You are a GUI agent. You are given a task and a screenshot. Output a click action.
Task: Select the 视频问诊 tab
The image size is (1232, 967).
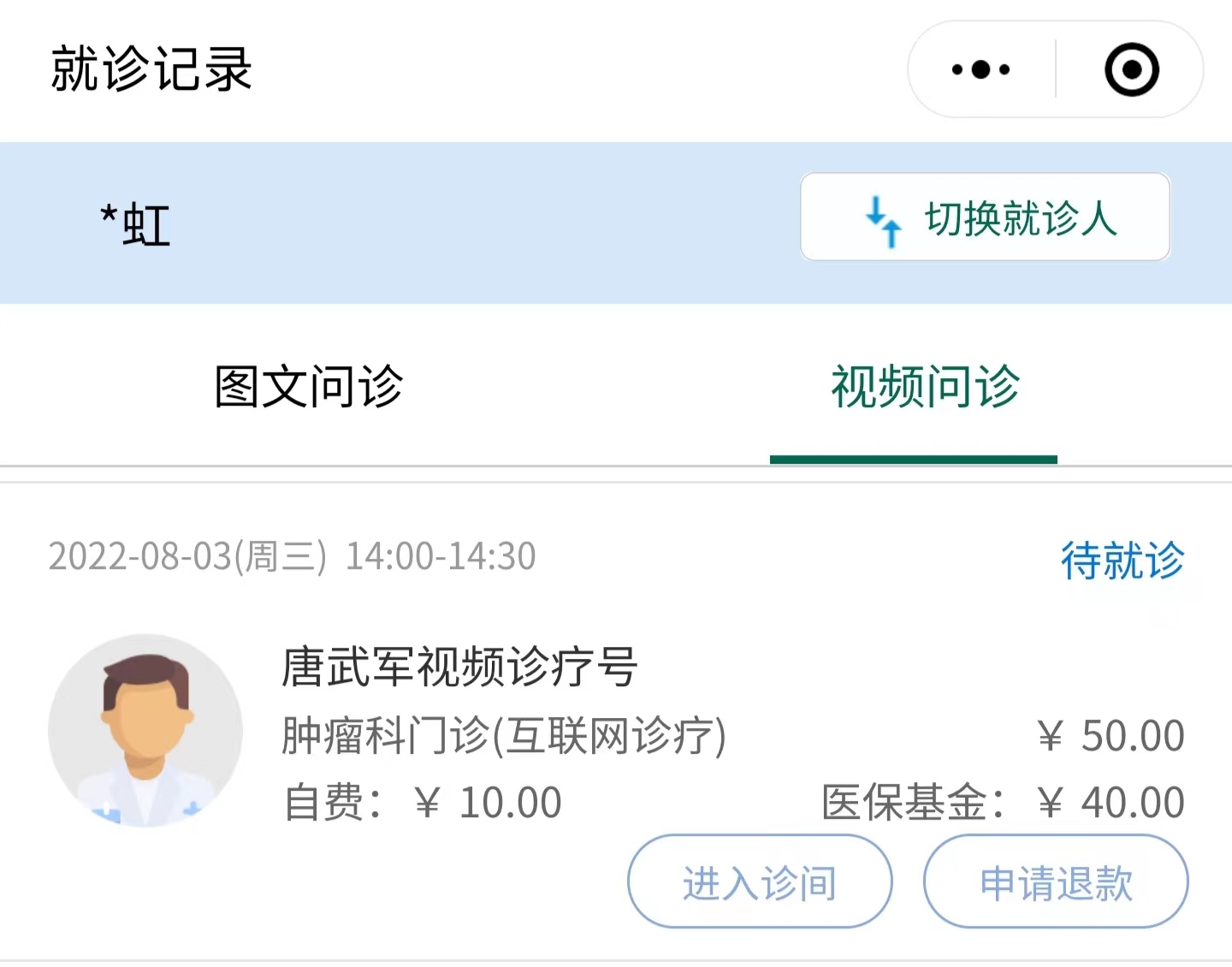point(925,387)
